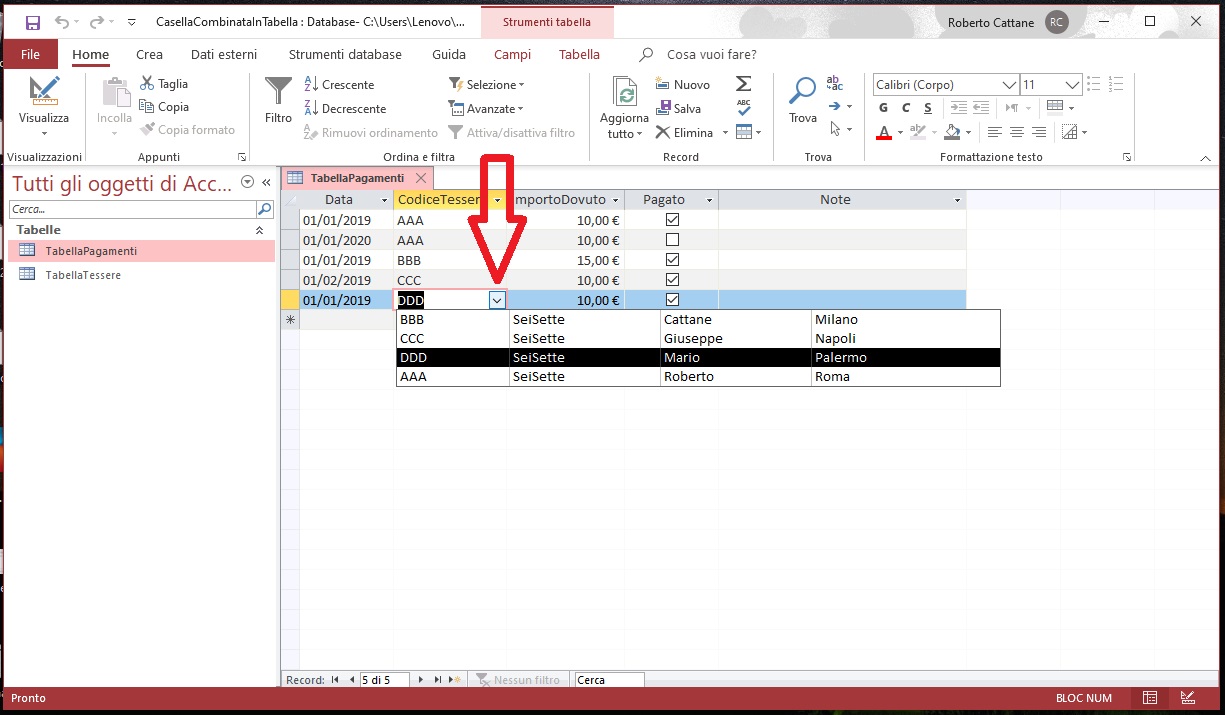
Task: Uncheck Pagato for the CCC row
Action: click(673, 280)
